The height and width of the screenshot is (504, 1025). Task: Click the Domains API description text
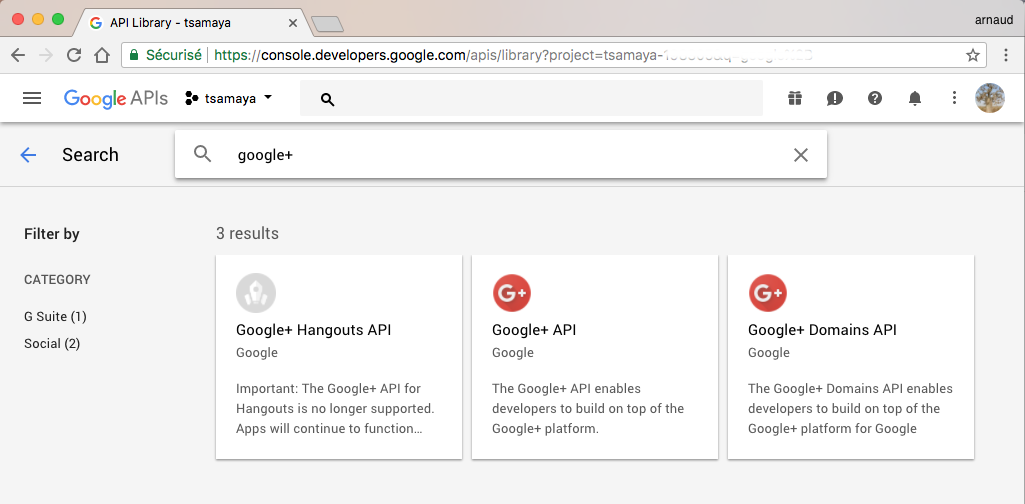(850, 409)
